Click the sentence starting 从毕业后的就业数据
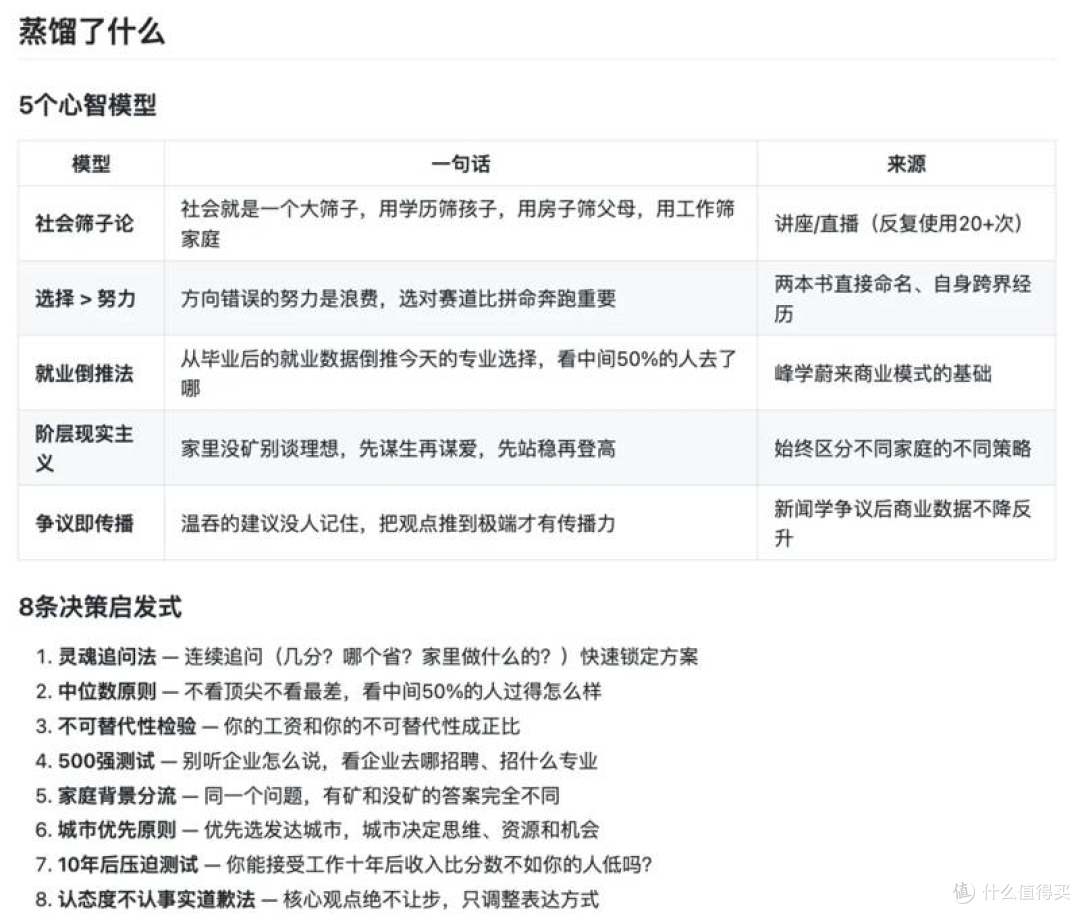 click(x=459, y=373)
